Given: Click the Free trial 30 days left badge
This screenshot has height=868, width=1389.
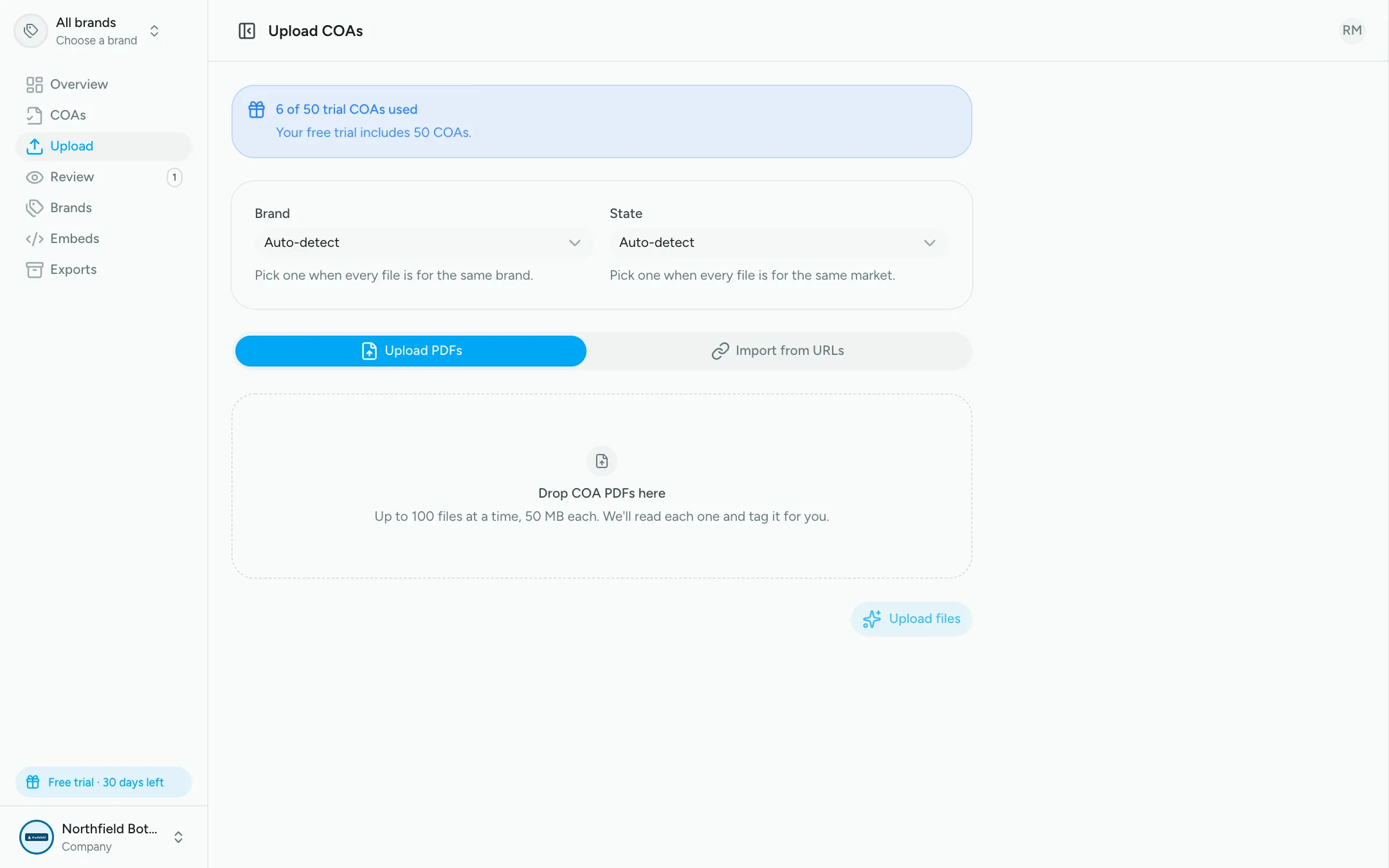Looking at the screenshot, I should click(104, 782).
